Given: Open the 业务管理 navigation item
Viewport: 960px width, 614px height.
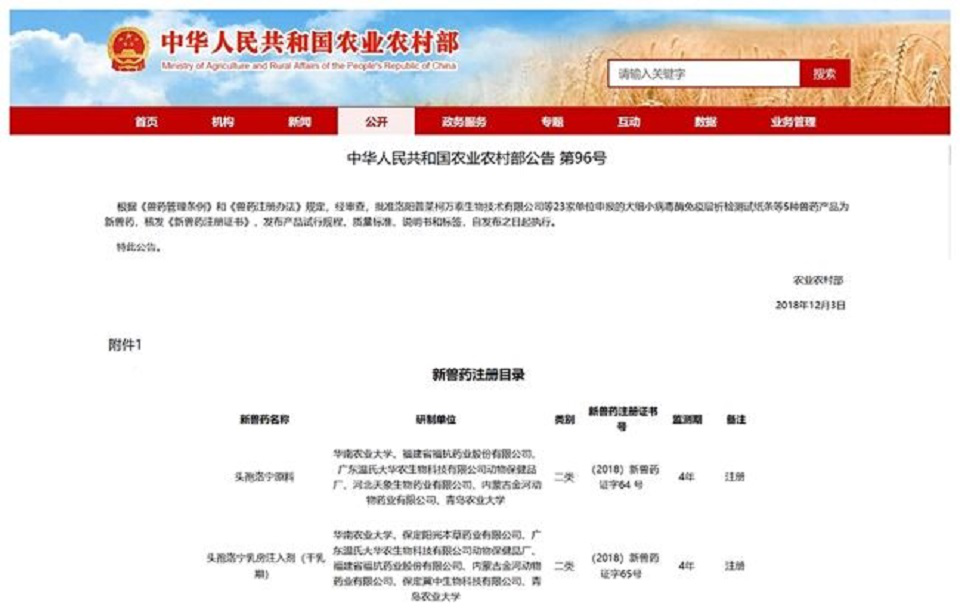Looking at the screenshot, I should point(793,122).
